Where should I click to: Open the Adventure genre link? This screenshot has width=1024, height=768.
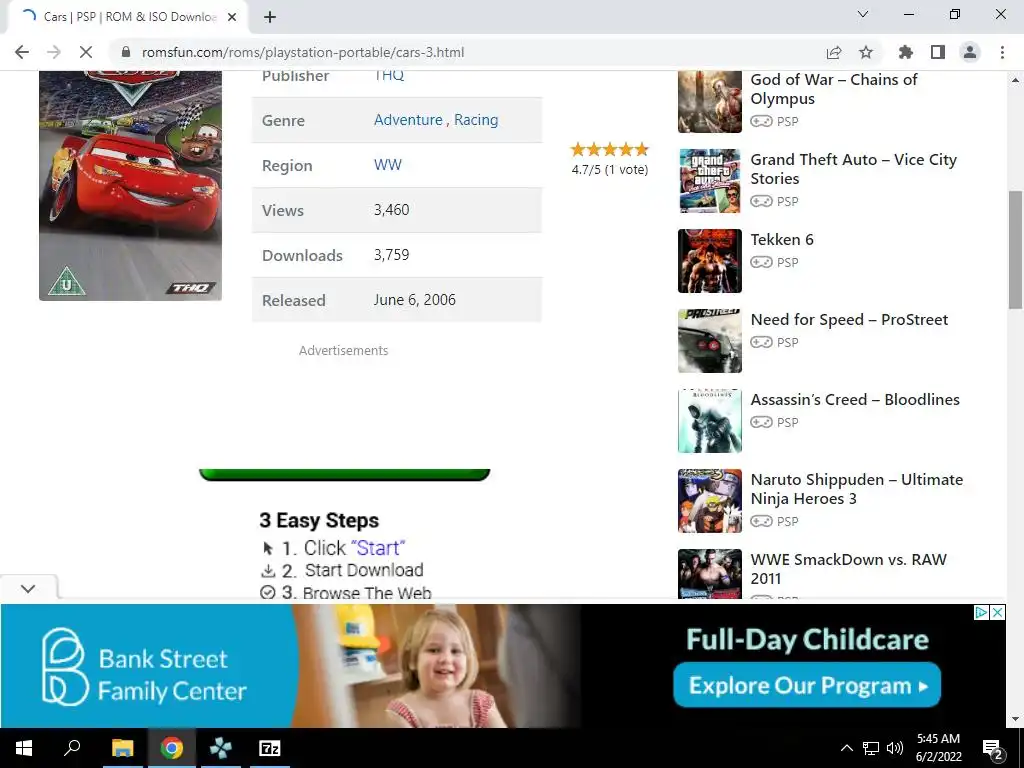[408, 120]
